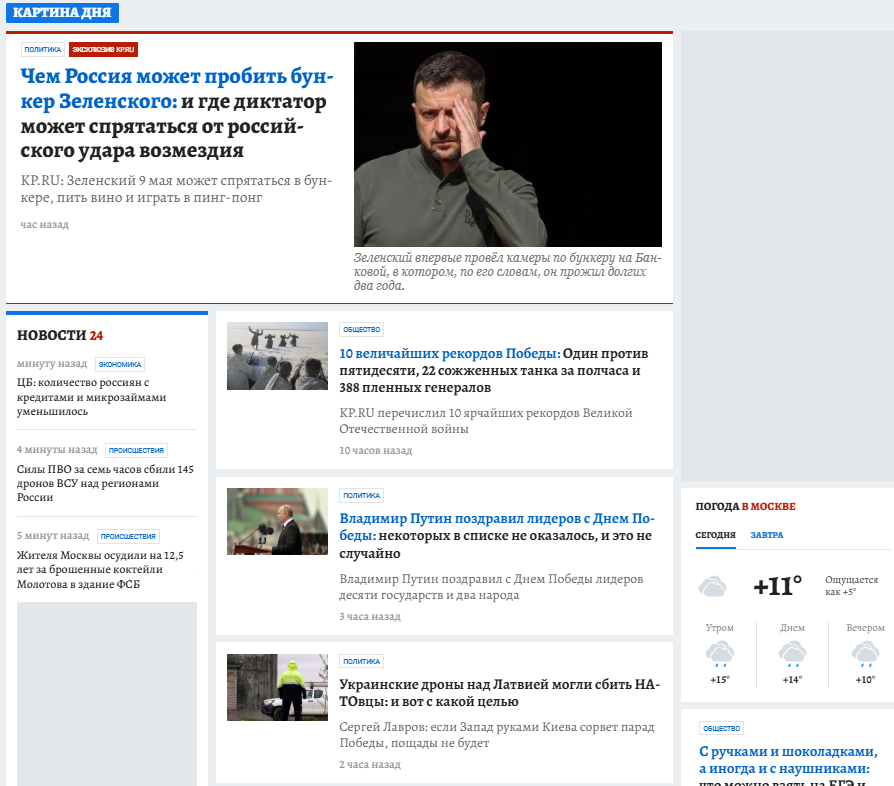Click the Общество tag above Победы records story
The width and height of the screenshot is (894, 786).
(361, 329)
